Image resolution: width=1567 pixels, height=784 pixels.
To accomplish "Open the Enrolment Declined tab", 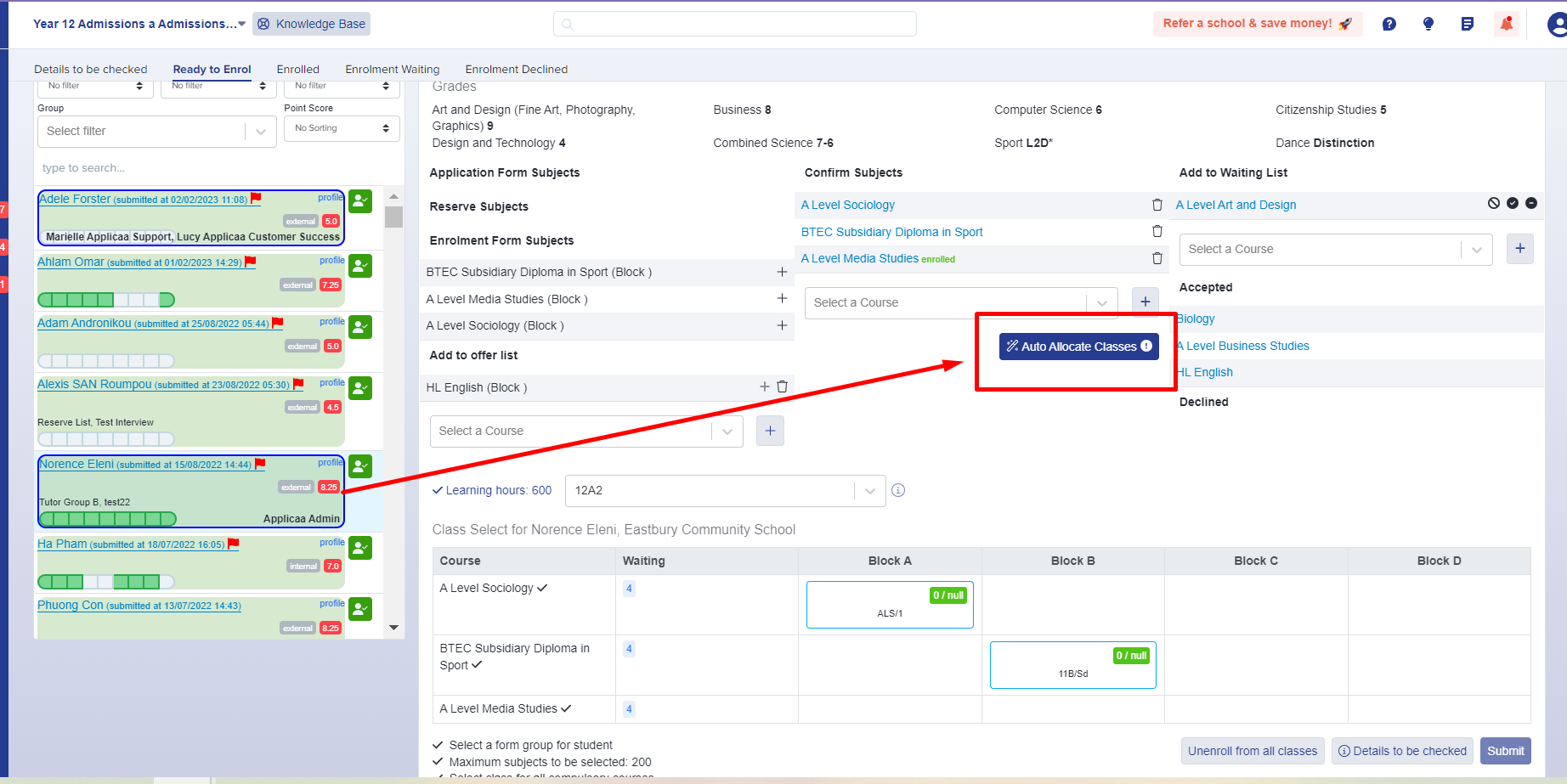I will click(x=517, y=70).
